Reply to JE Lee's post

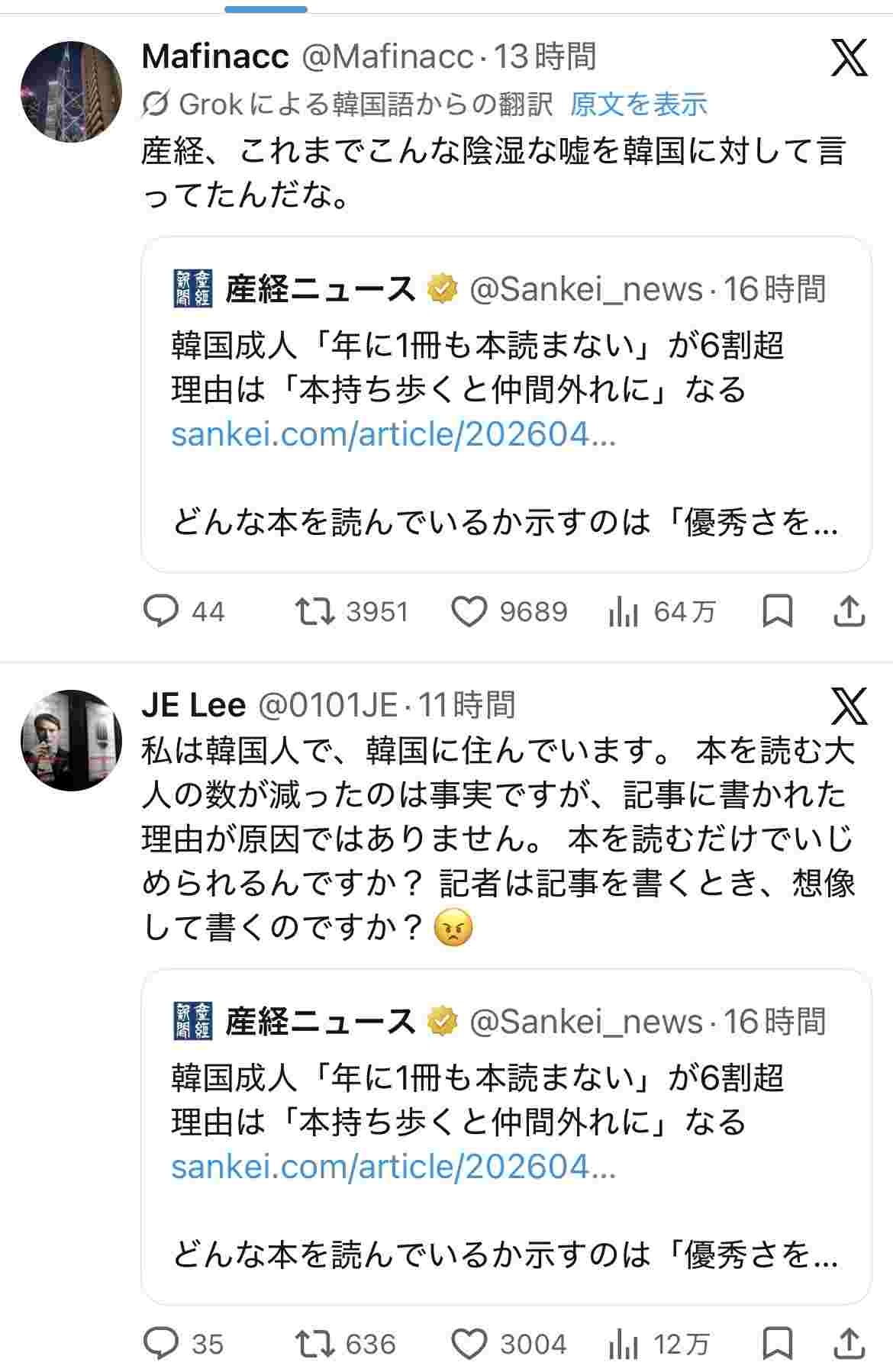pos(161,1344)
